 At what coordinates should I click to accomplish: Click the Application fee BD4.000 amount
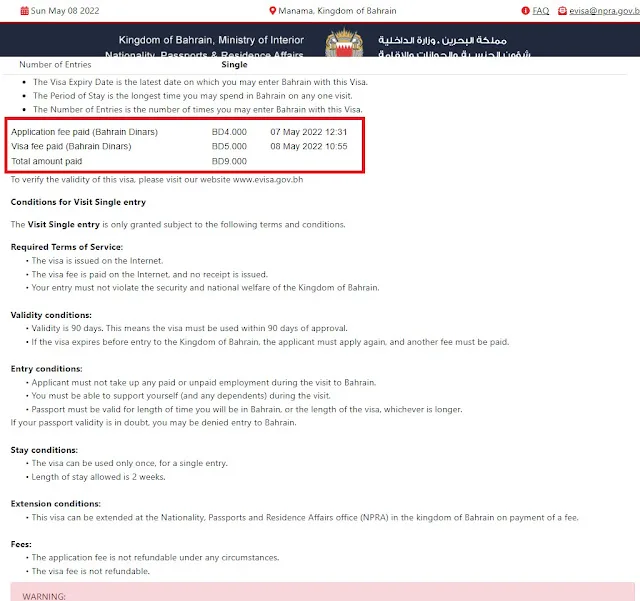[x=229, y=132]
